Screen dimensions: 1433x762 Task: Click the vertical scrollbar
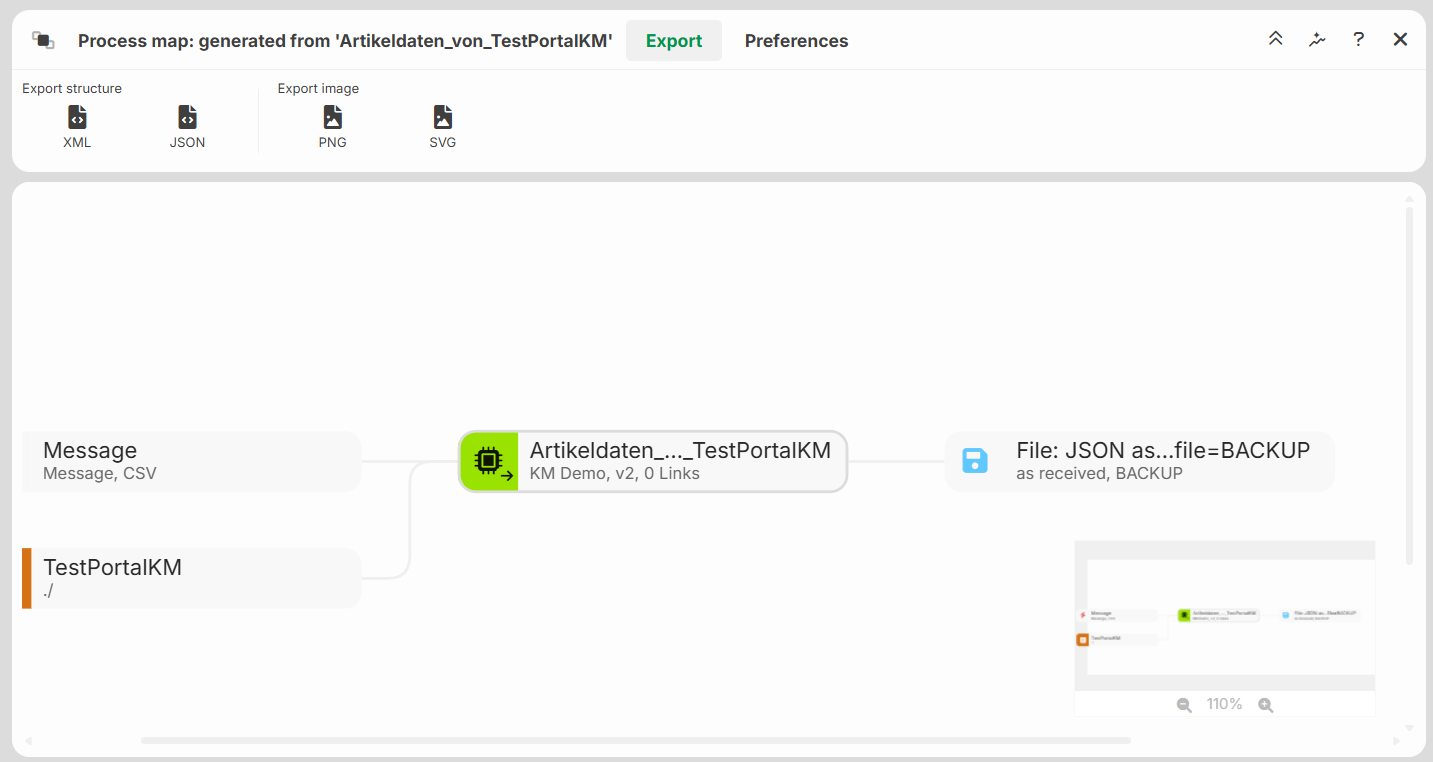[1410, 386]
